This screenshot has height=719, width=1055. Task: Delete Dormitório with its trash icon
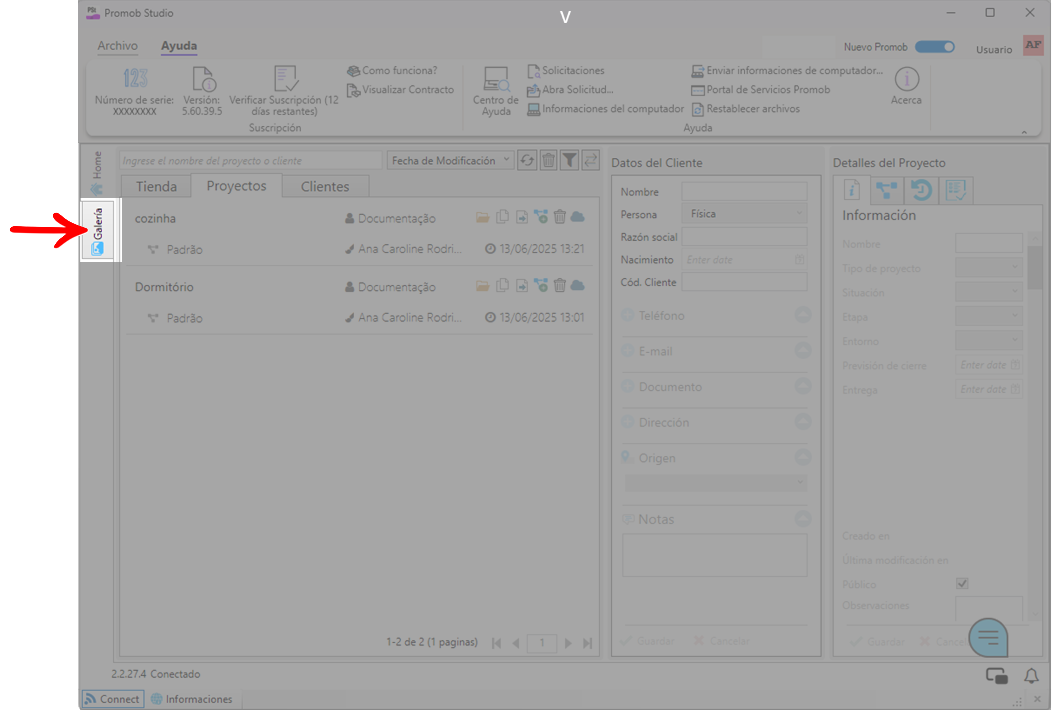560,286
